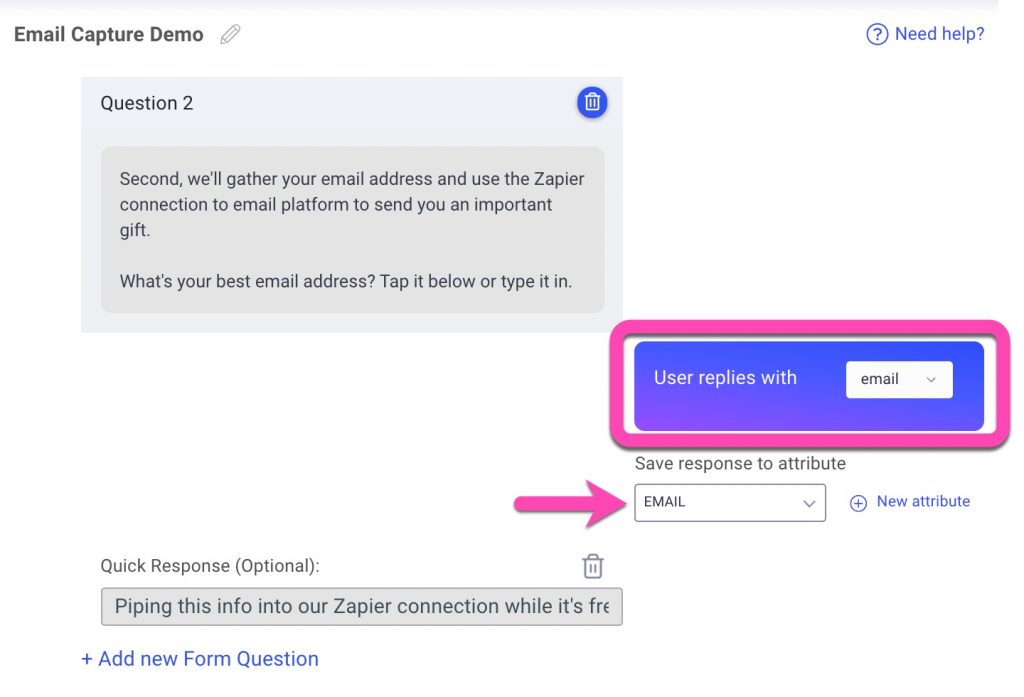Remove the quick response with trash icon
Image resolution: width=1024 pixels, height=697 pixels.
(x=592, y=566)
